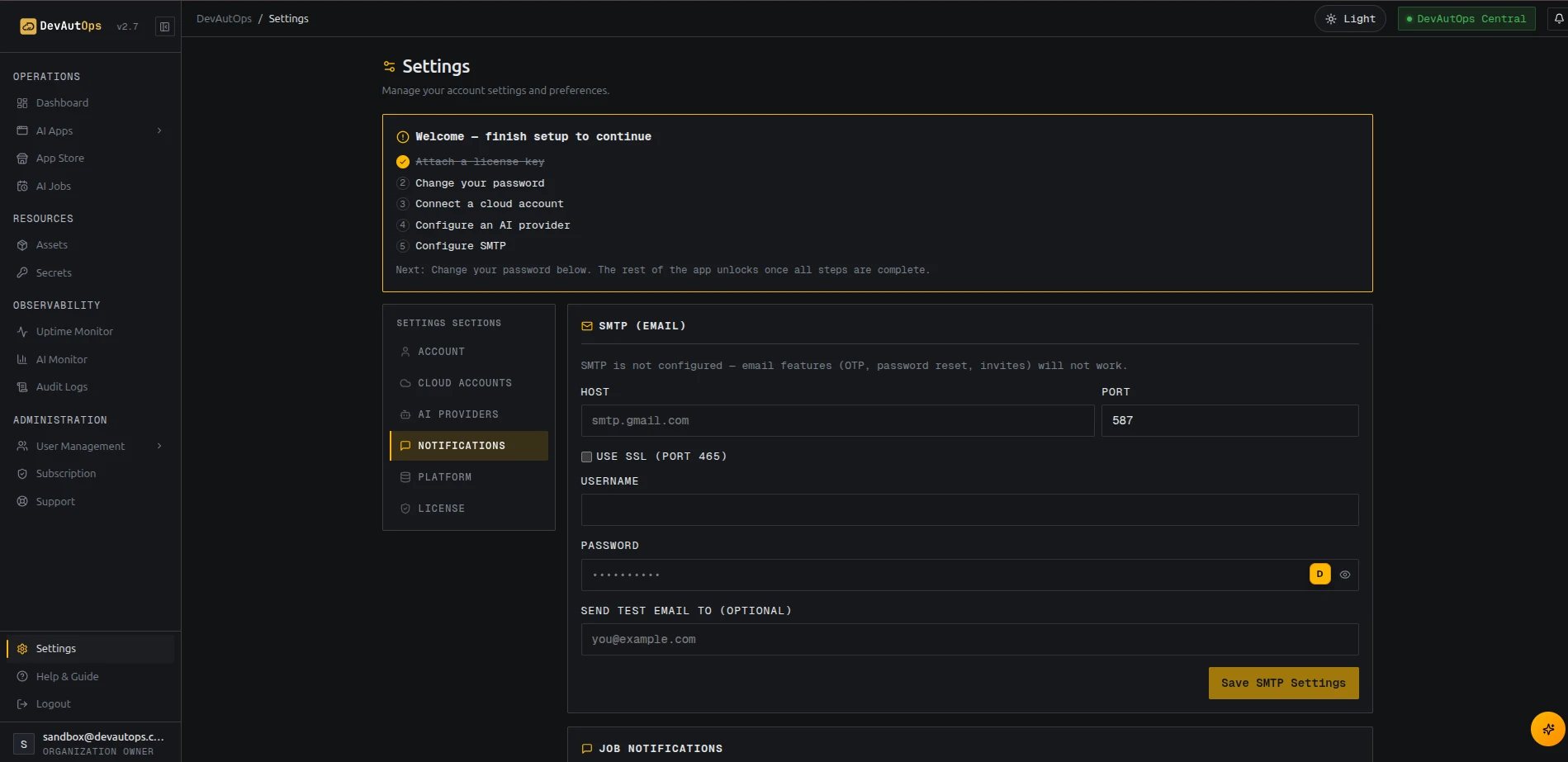Image resolution: width=1568 pixels, height=762 pixels.
Task: Click the SMTP envelope icon
Action: click(x=587, y=326)
